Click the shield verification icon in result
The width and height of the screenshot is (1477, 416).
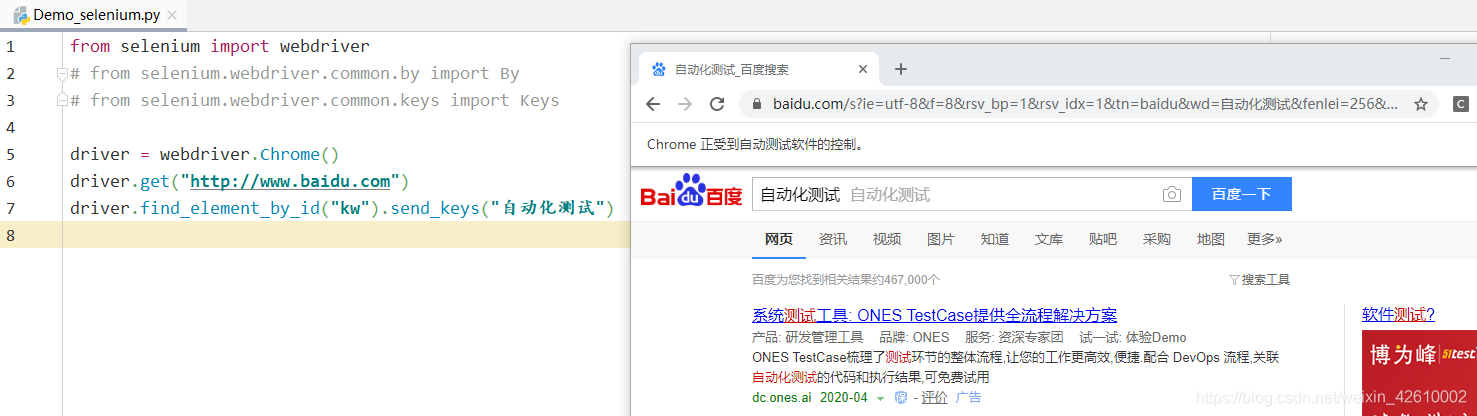(x=900, y=397)
